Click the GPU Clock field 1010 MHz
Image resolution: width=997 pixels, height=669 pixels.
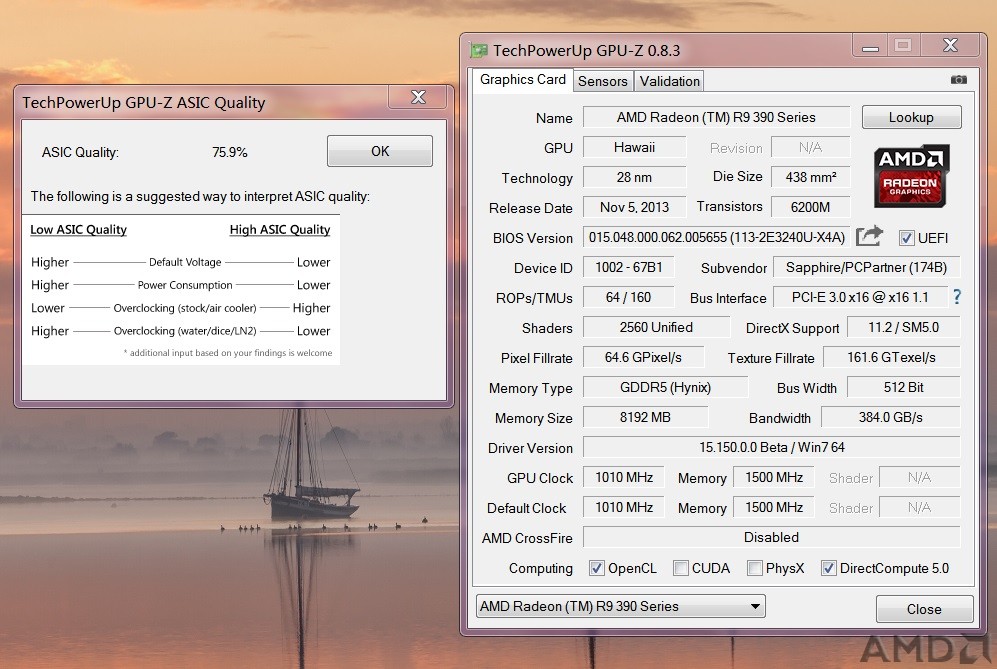[x=624, y=477]
